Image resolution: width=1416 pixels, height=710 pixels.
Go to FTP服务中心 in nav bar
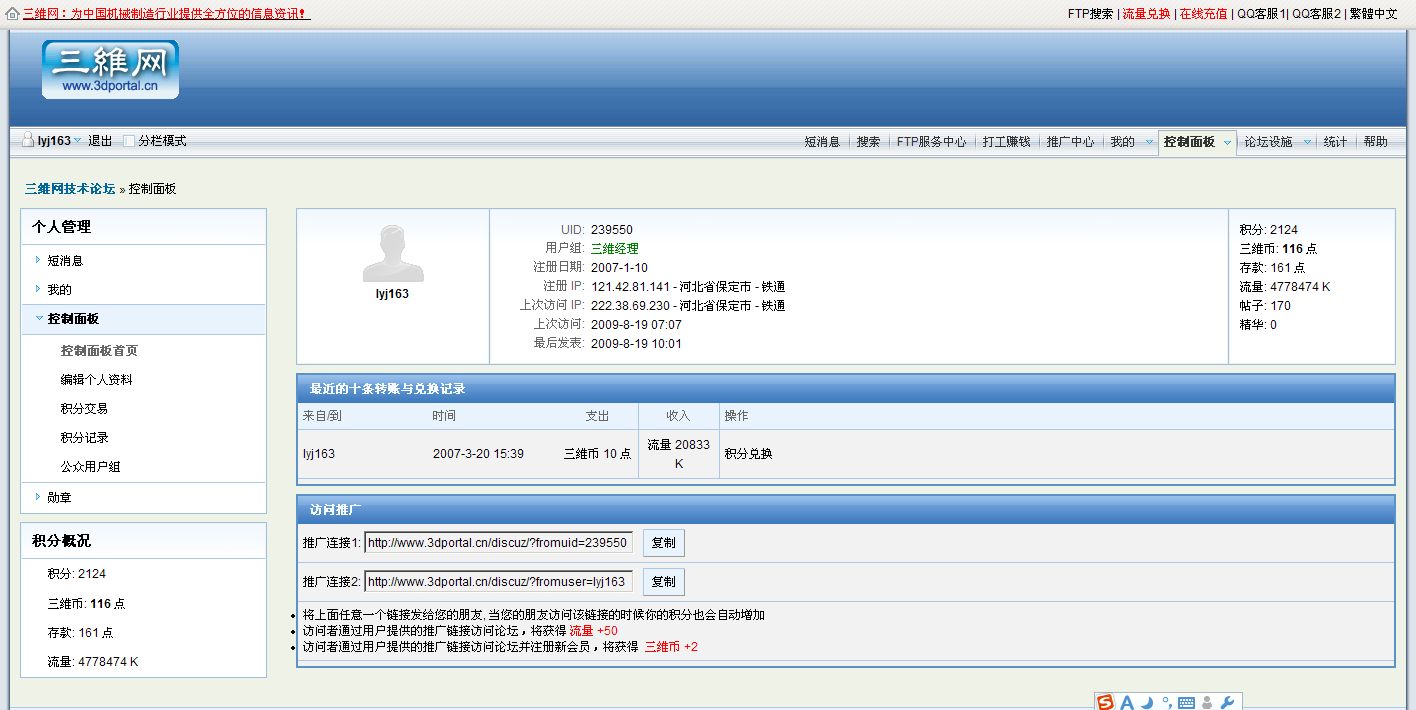931,142
